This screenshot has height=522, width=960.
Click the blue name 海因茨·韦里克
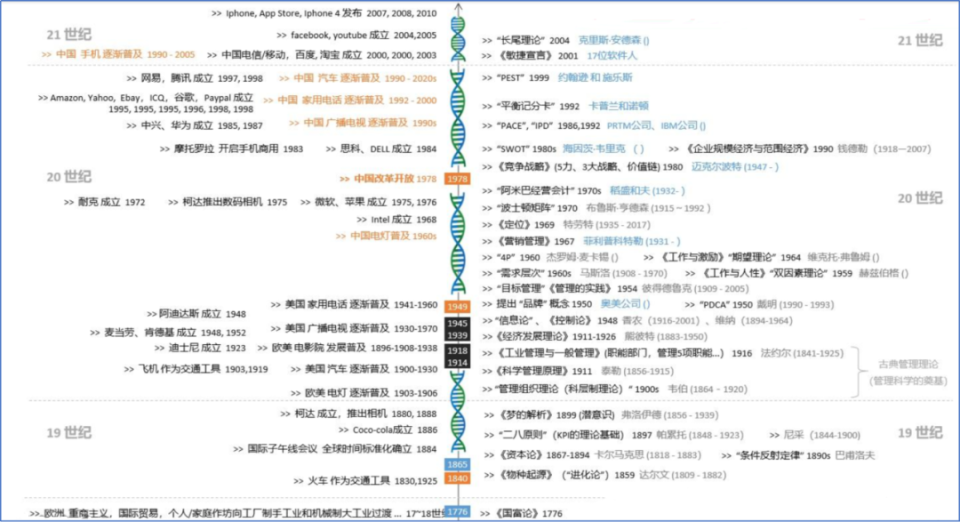click(x=594, y=149)
